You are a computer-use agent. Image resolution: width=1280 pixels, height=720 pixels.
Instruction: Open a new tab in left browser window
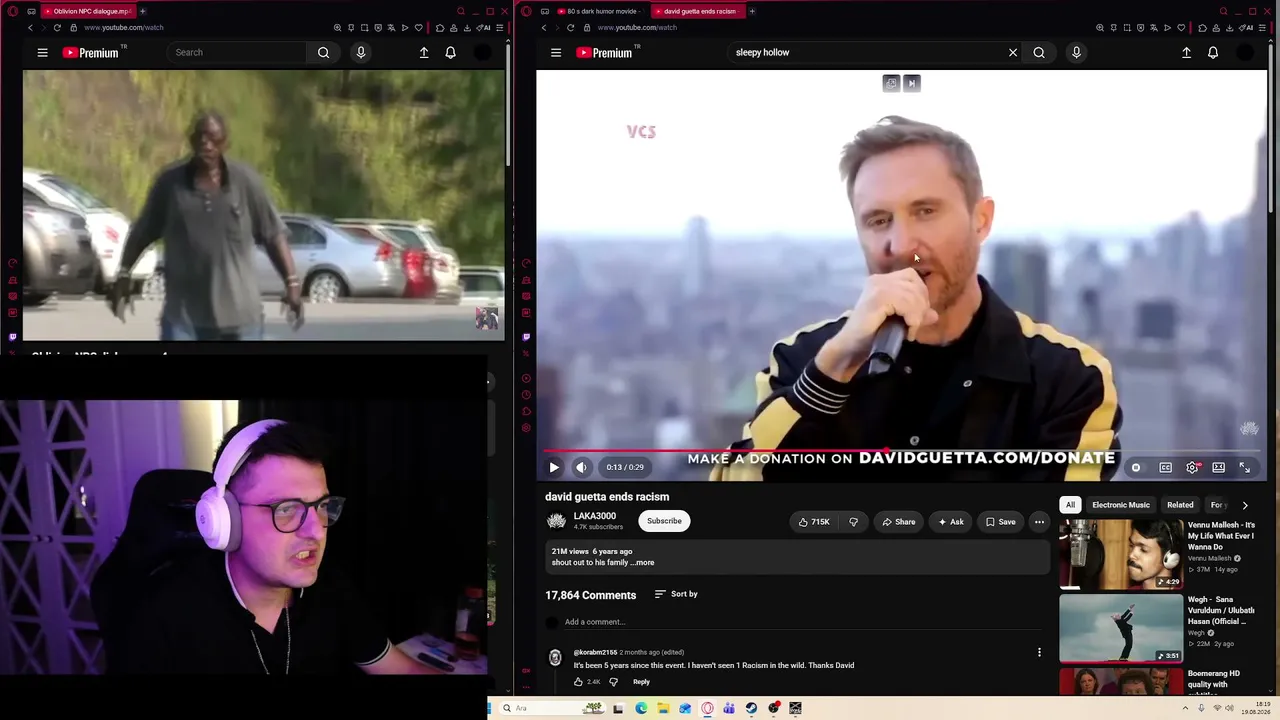click(142, 11)
